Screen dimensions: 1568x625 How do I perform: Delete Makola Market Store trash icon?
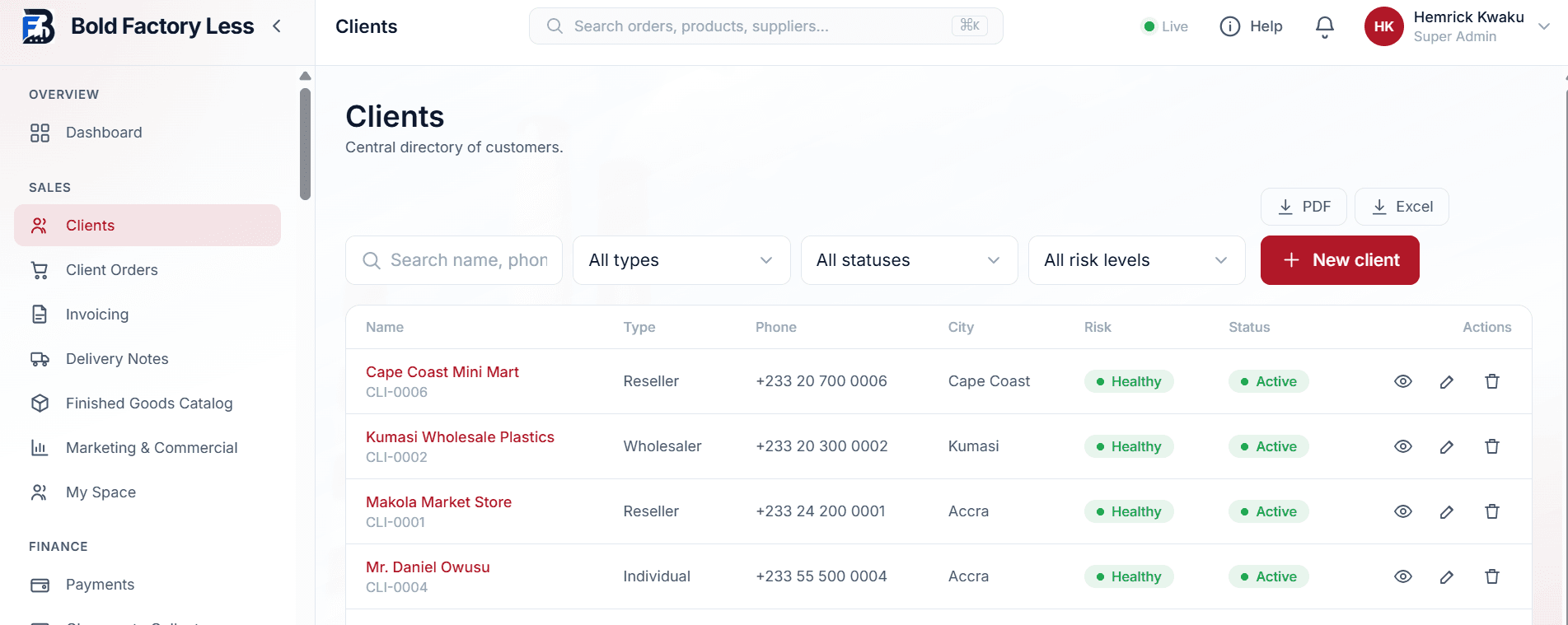pos(1492,511)
